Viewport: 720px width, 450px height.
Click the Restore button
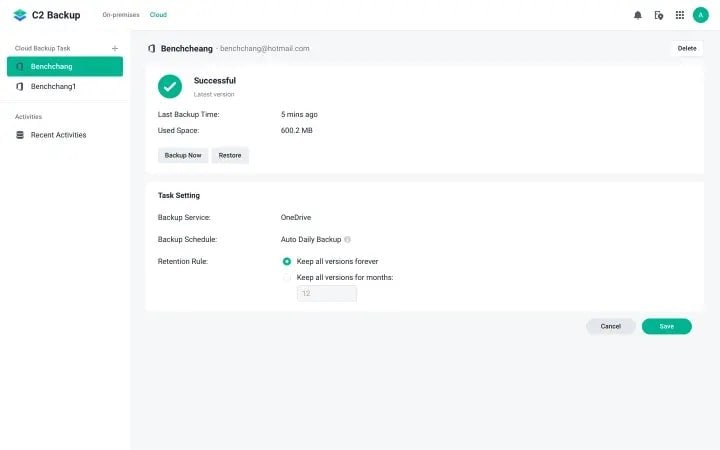pos(230,155)
